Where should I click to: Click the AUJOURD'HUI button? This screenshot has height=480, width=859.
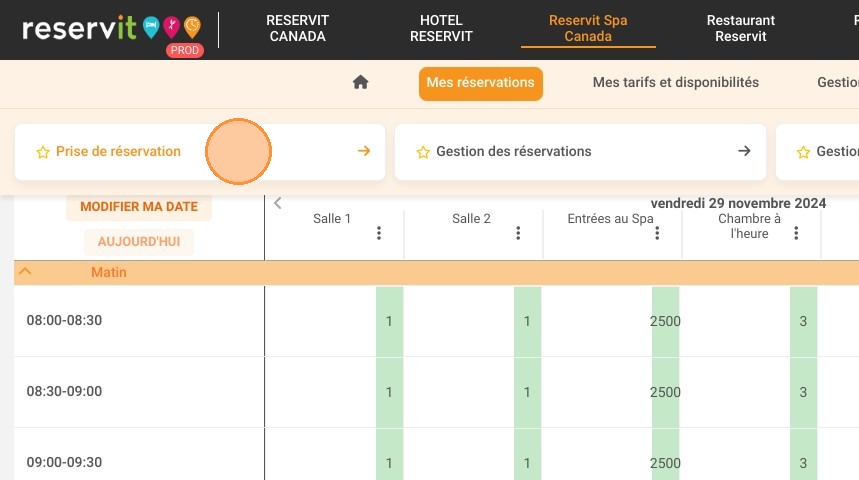(x=139, y=242)
